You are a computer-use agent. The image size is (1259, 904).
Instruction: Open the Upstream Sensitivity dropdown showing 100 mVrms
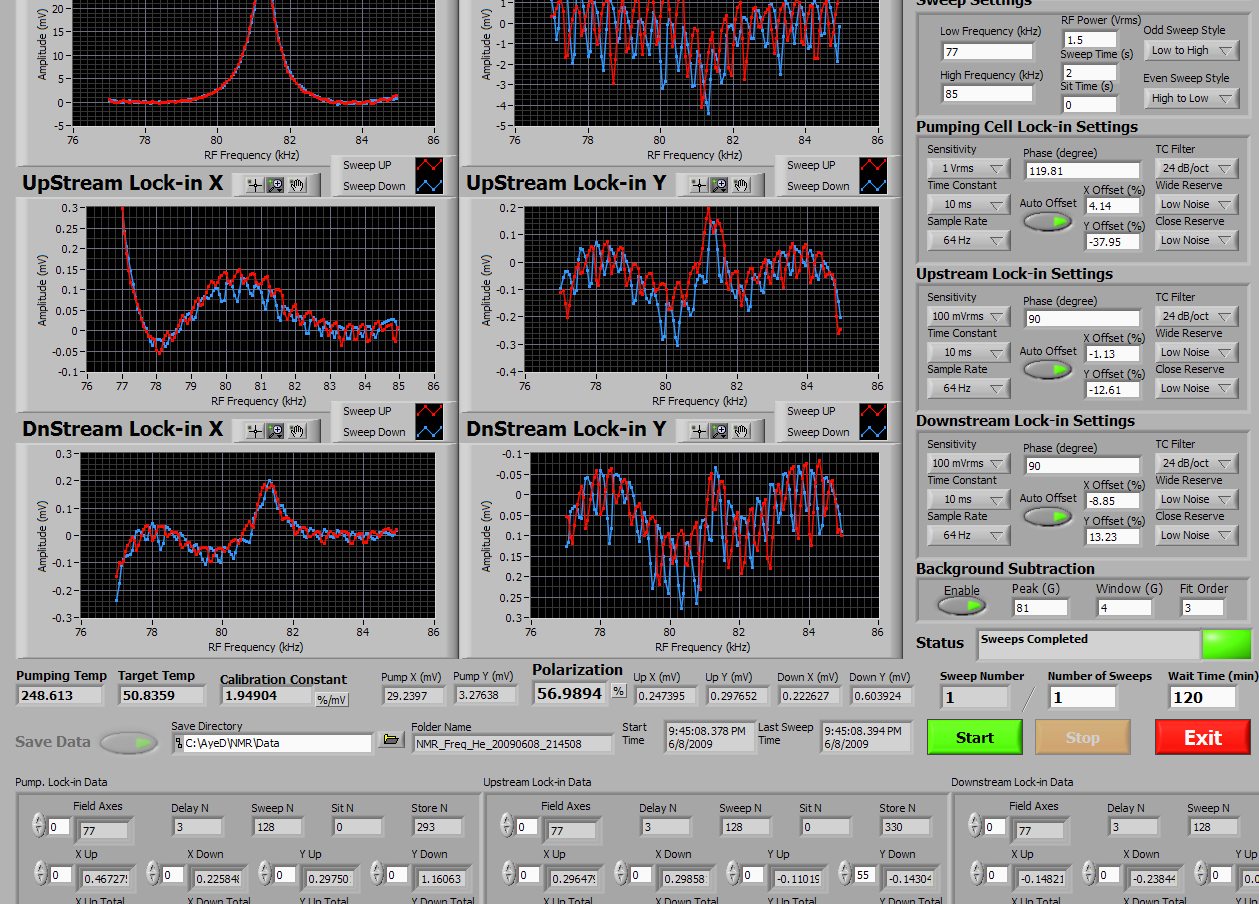point(968,316)
